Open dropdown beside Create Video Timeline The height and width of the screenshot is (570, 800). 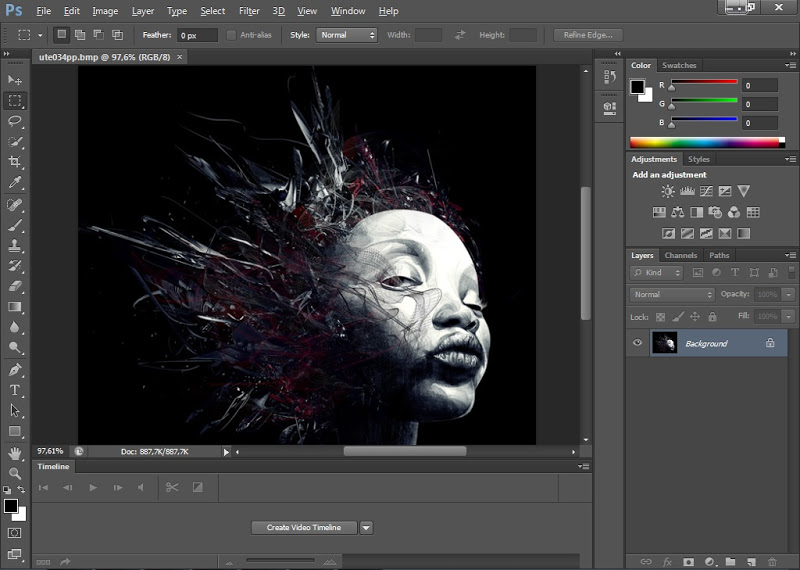366,528
